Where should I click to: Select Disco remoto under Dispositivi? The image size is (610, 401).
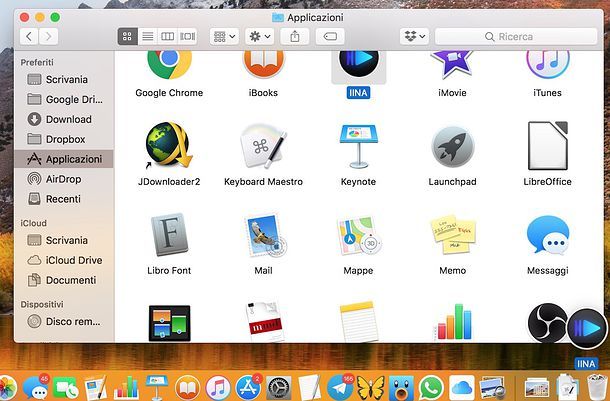click(64, 322)
